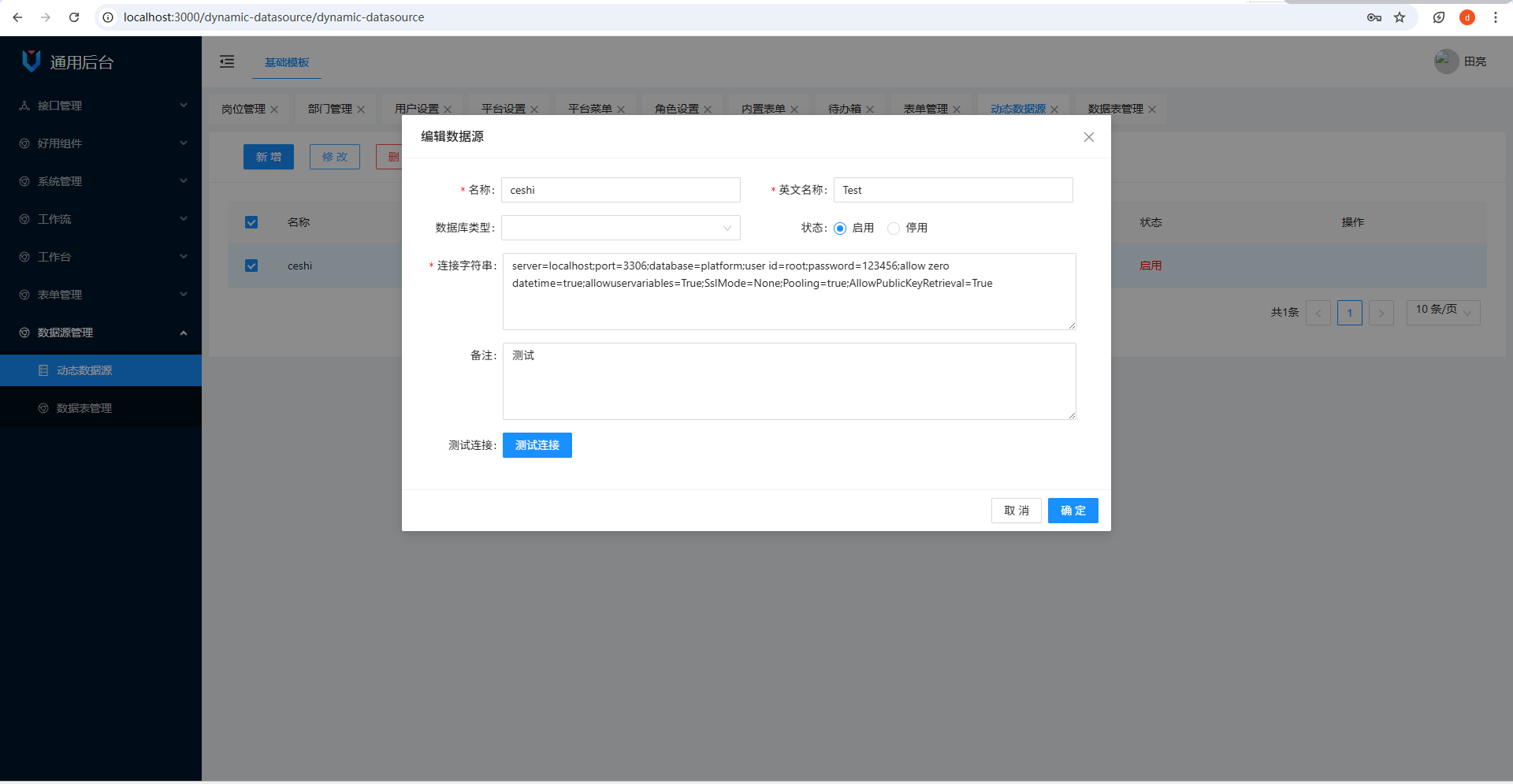This screenshot has height=784, width=1513.
Task: Select the 启用 status radio button
Action: point(840,229)
